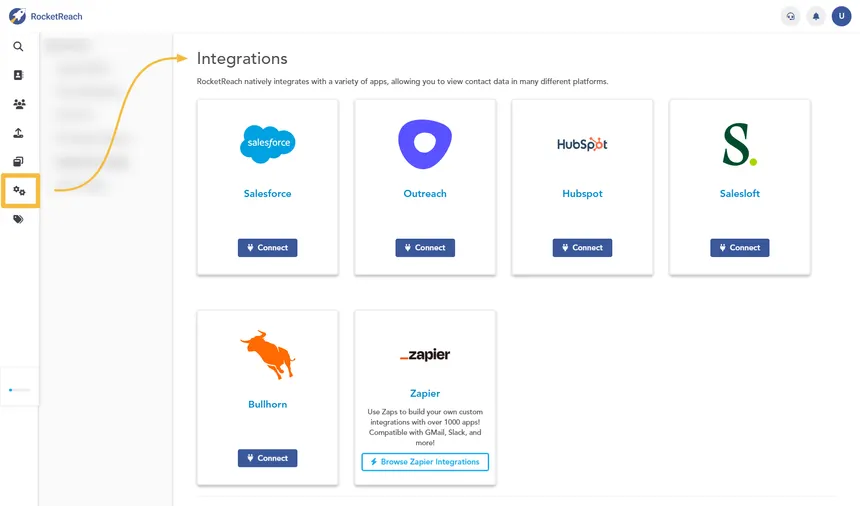Connect the Outreach integration
Image resolution: width=860 pixels, height=506 pixels.
(425, 248)
